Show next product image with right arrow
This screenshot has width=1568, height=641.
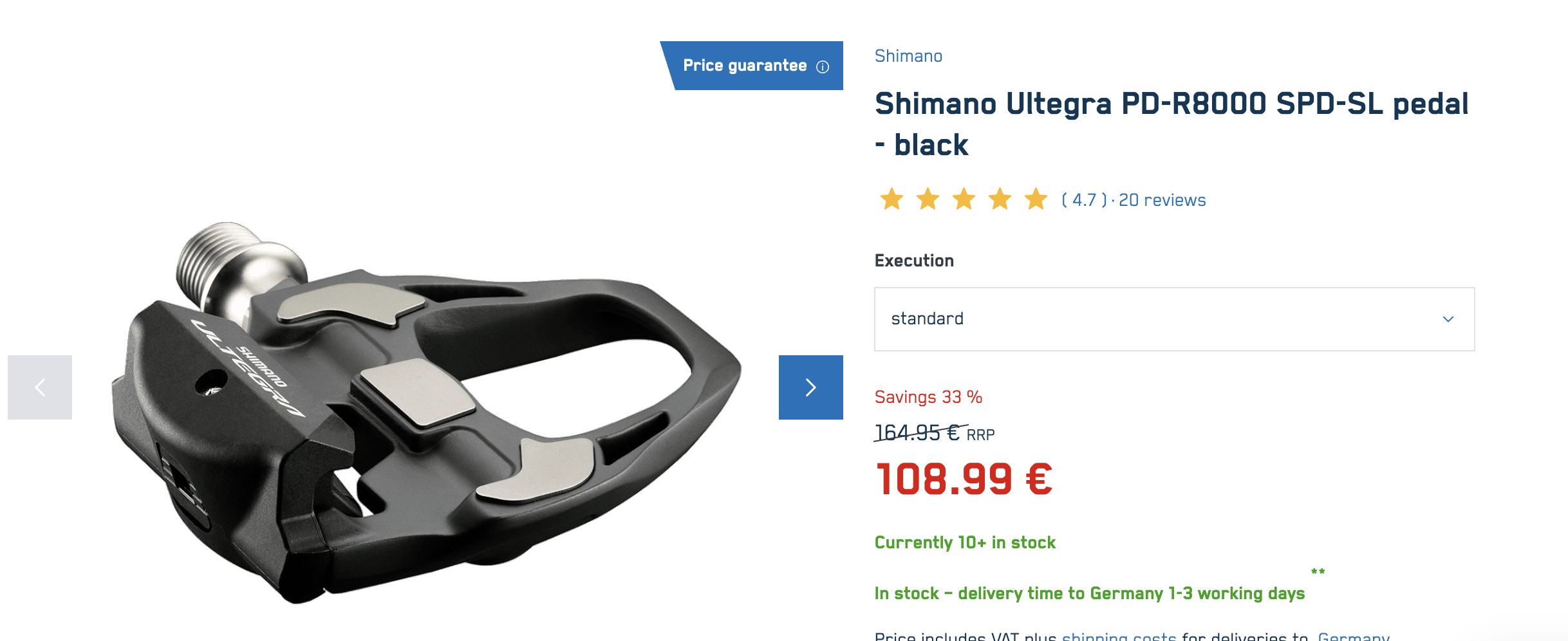coord(811,387)
